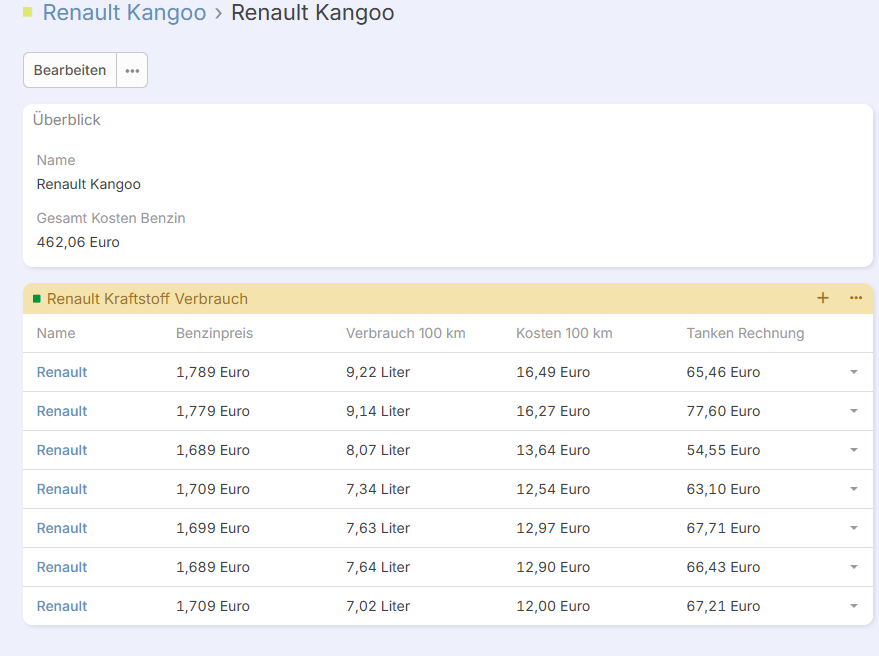879x656 pixels.
Task: Open row menu for 67,21 Euro entry
Action: pyautogui.click(x=853, y=606)
